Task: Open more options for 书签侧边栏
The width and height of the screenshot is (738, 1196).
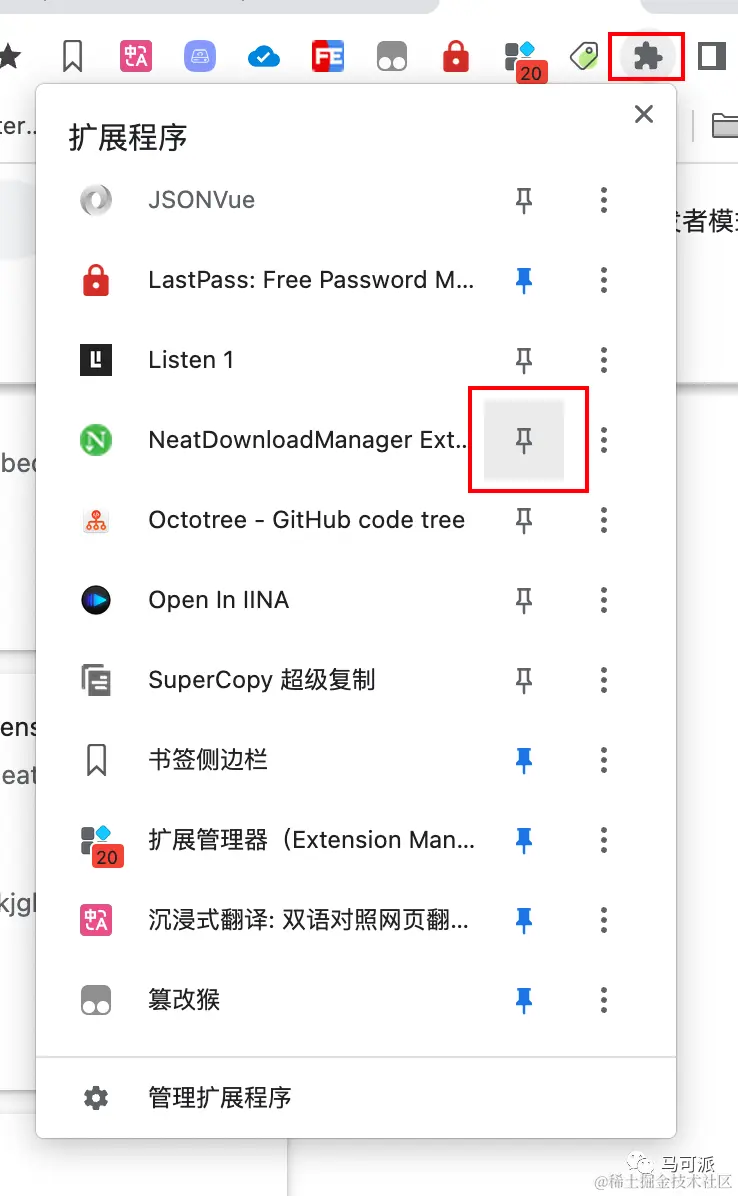Action: 604,760
